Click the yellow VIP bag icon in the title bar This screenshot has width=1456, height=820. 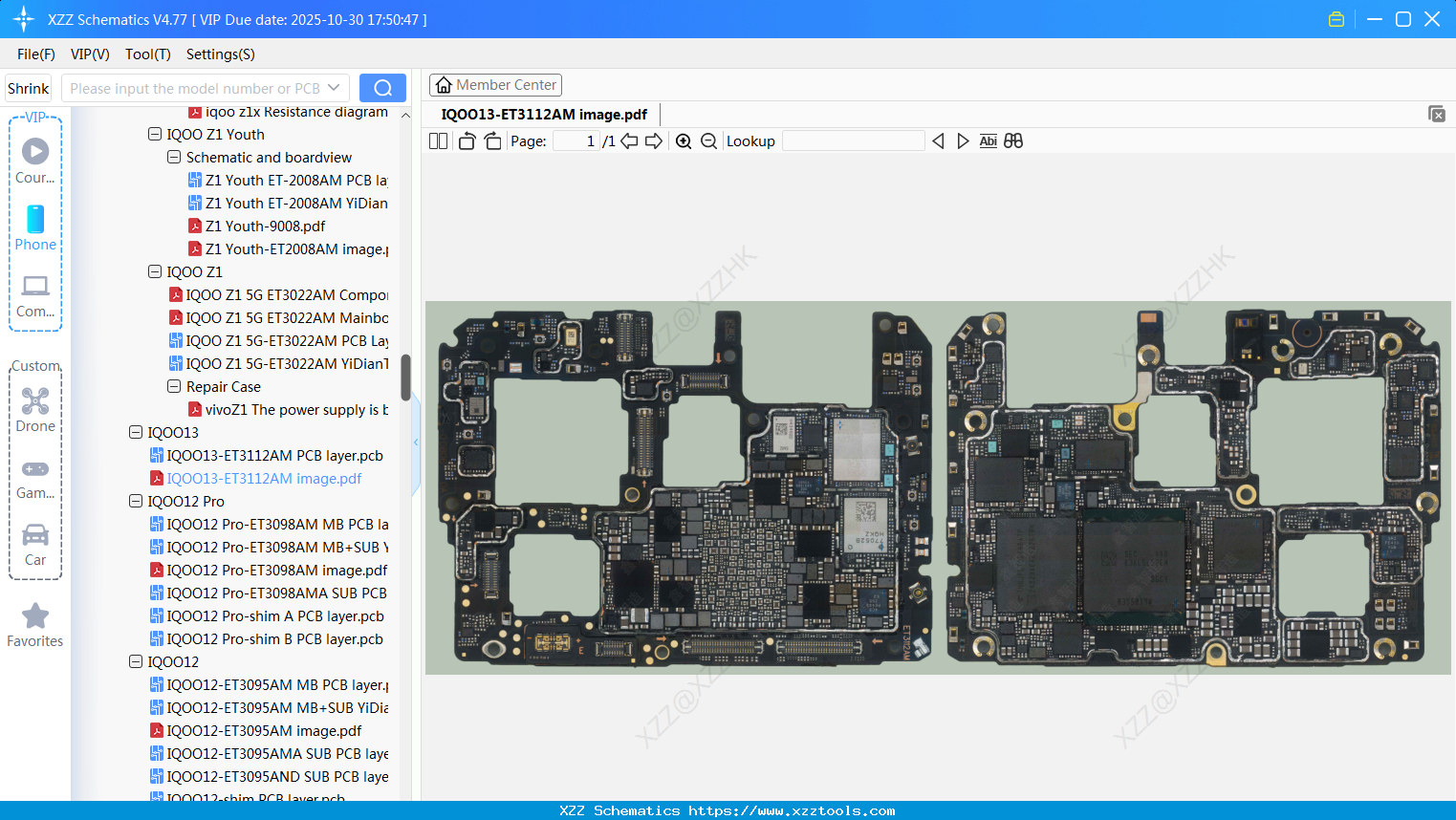(x=1336, y=19)
